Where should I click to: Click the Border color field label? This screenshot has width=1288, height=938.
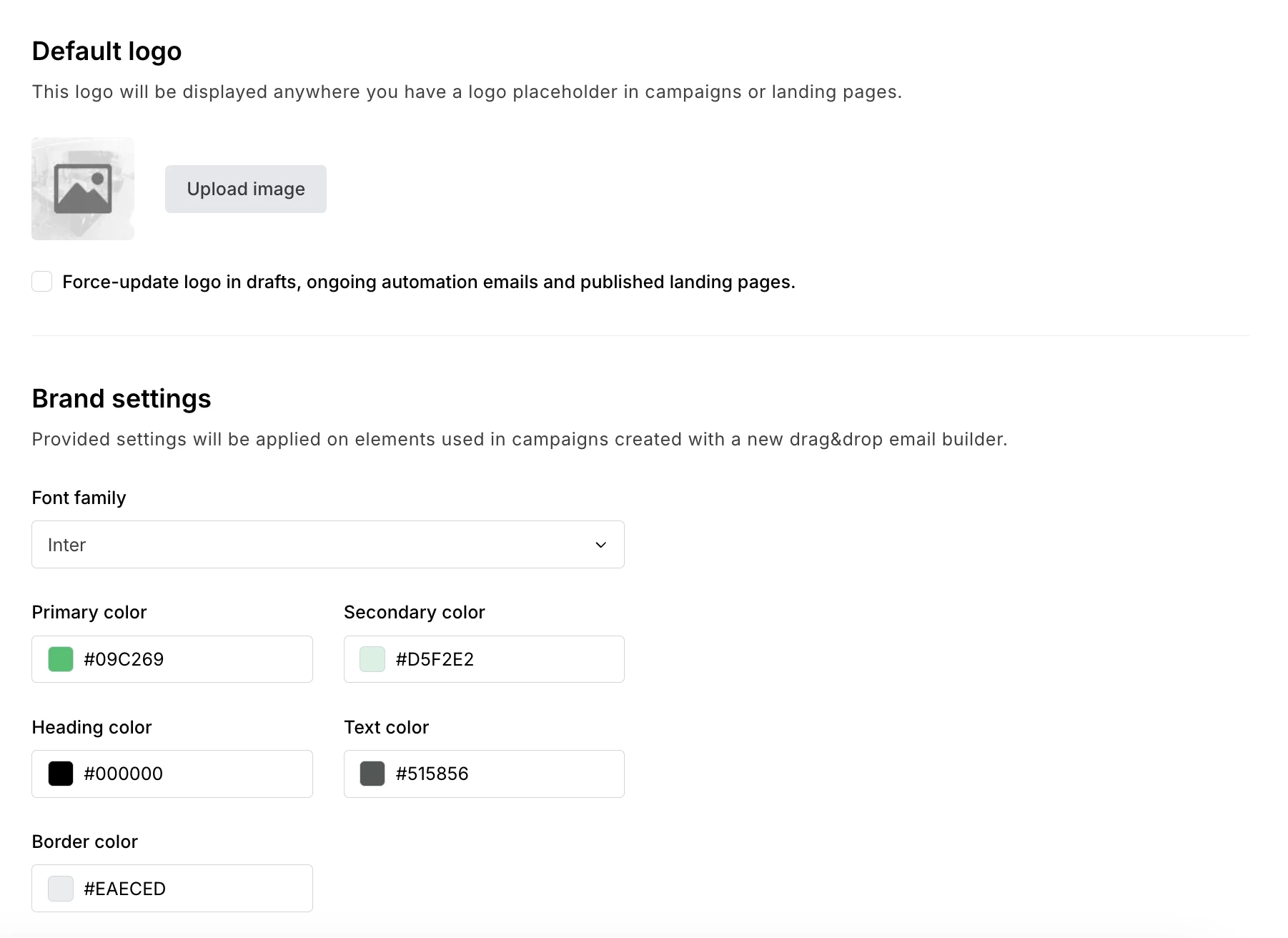[x=84, y=841]
